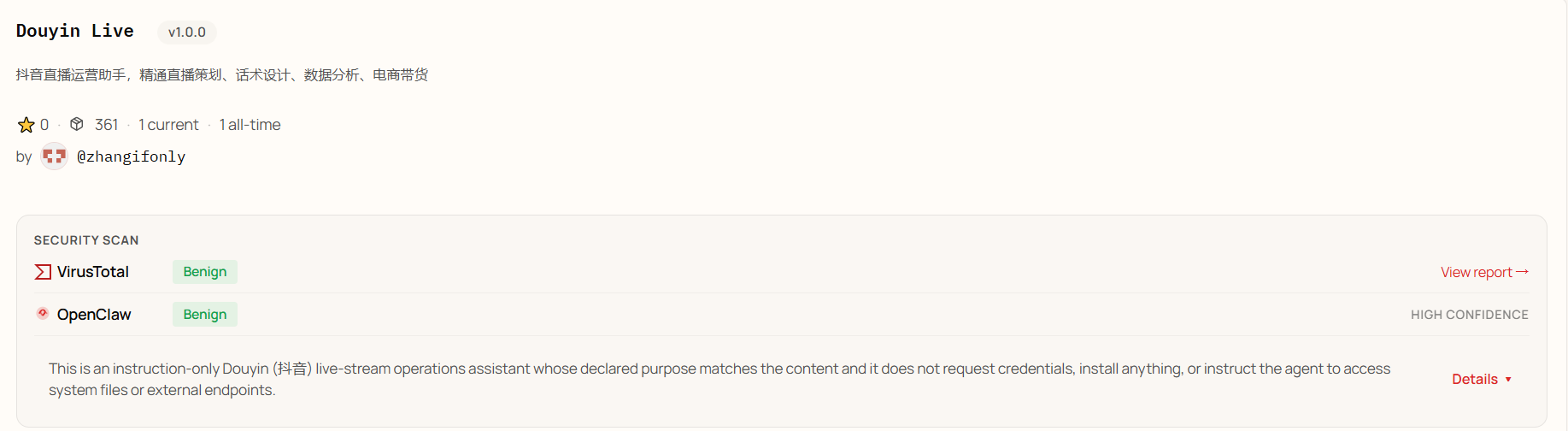The height and width of the screenshot is (431, 1568).
Task: Open the VirusTotal View report link
Action: [1483, 272]
